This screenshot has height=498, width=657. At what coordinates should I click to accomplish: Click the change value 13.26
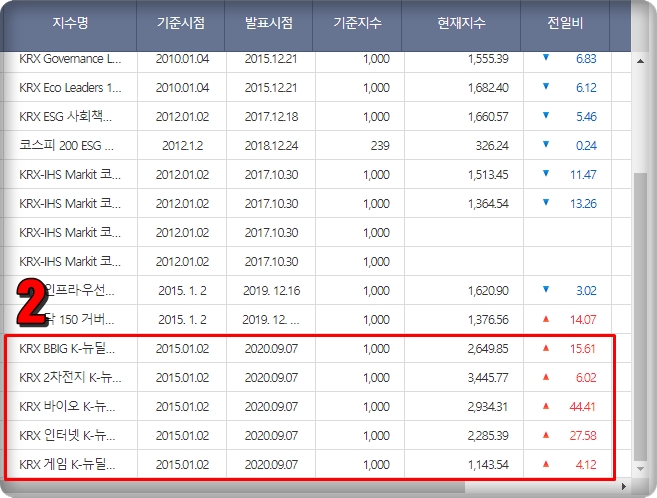(x=583, y=204)
